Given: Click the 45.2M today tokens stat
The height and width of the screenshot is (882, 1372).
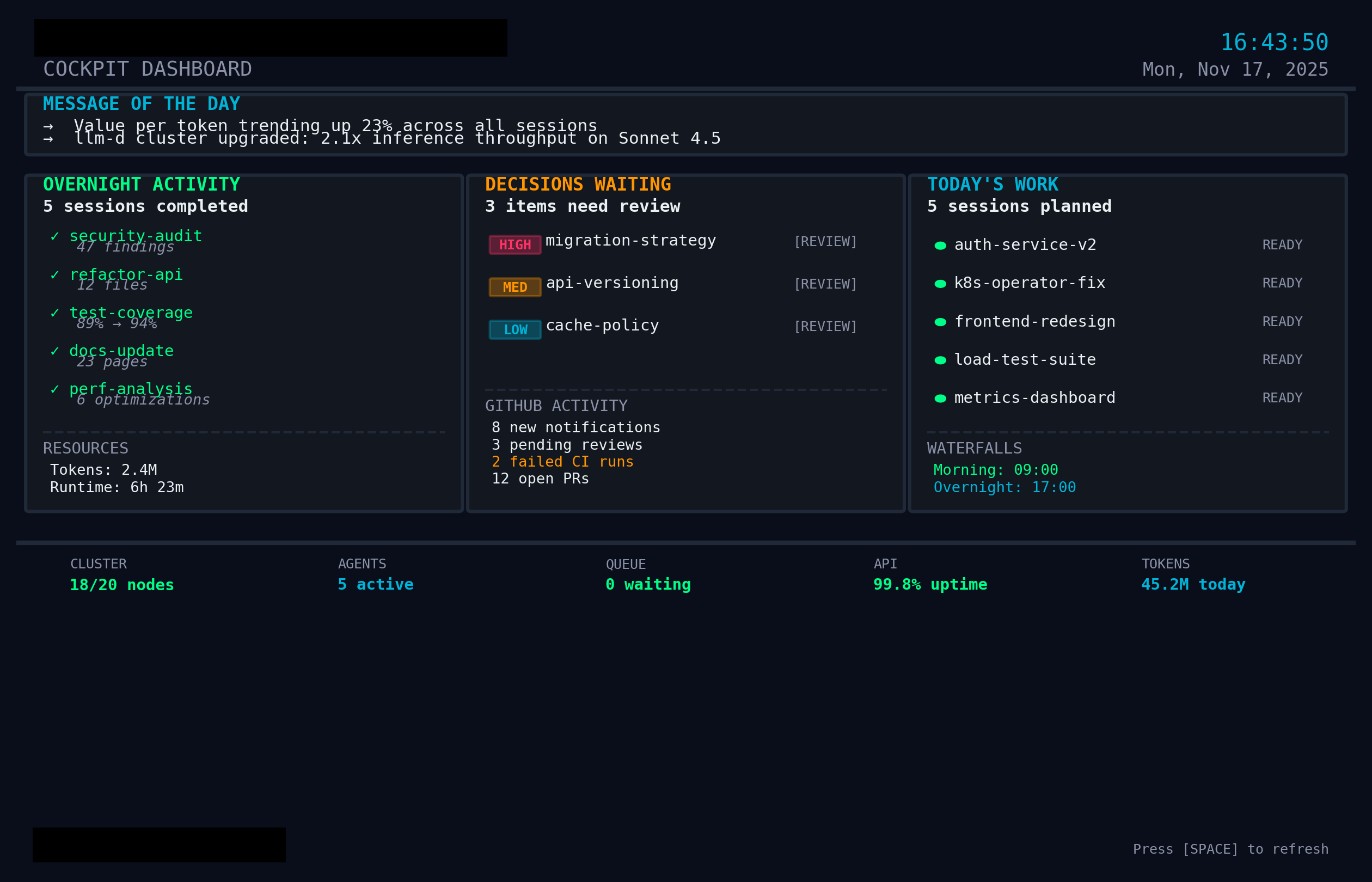Looking at the screenshot, I should pyautogui.click(x=1193, y=584).
